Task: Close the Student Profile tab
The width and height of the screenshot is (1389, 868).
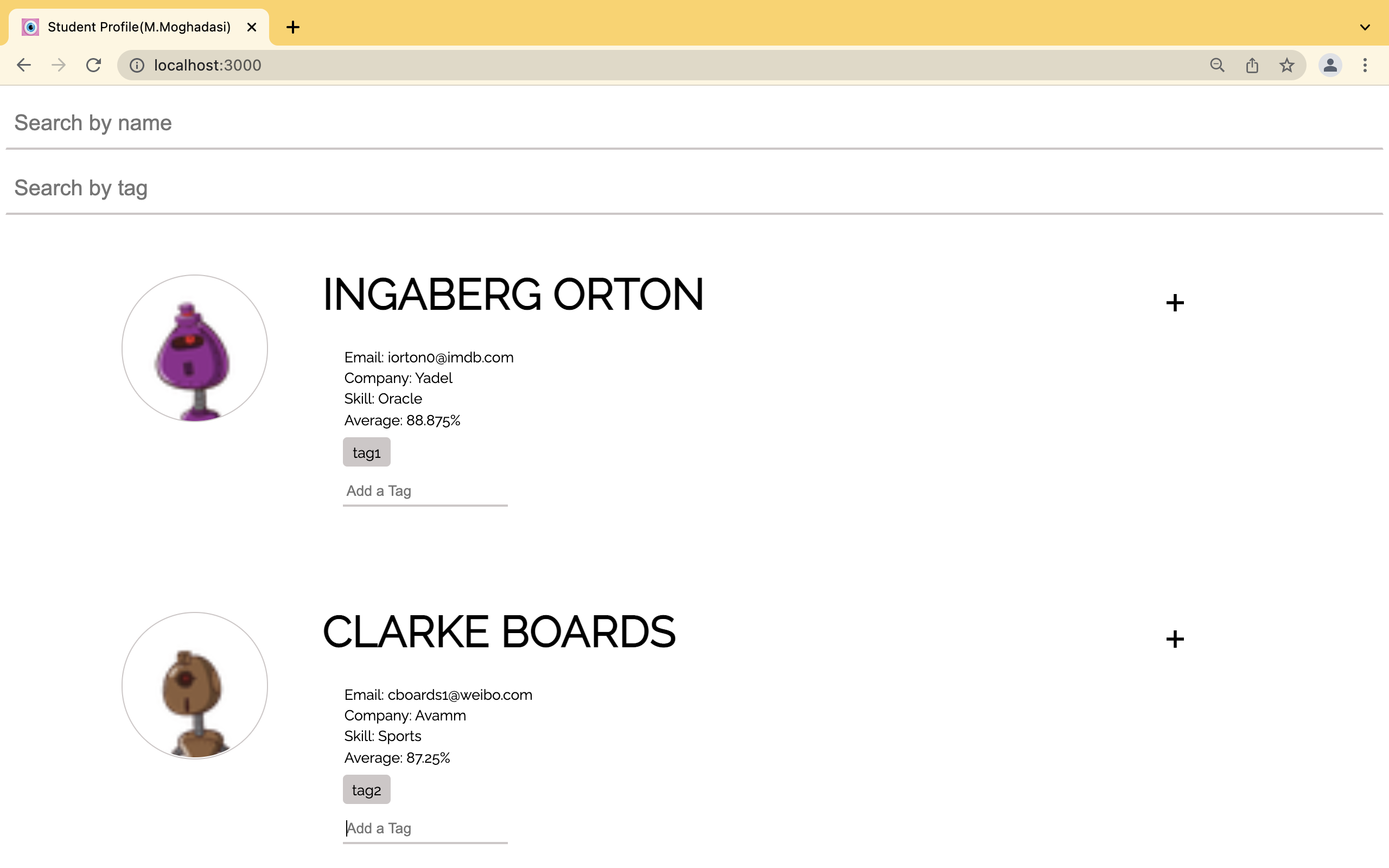Action: 251,27
